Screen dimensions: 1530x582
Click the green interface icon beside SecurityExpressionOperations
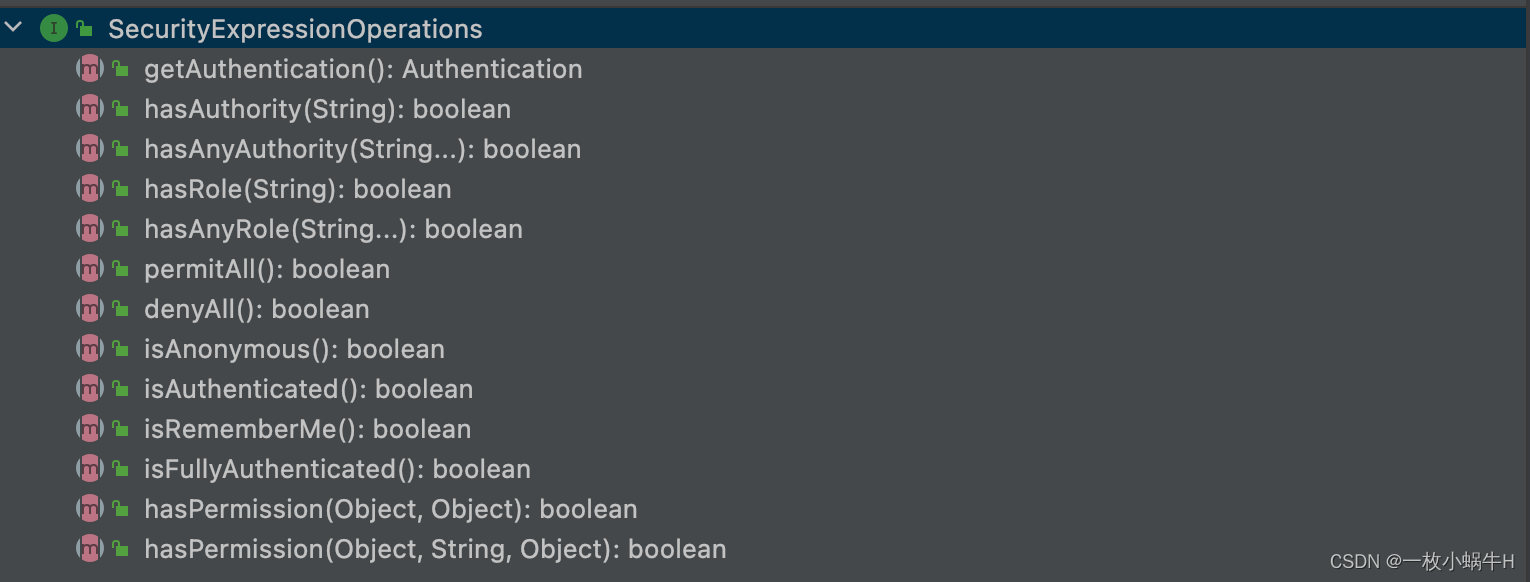click(x=53, y=29)
